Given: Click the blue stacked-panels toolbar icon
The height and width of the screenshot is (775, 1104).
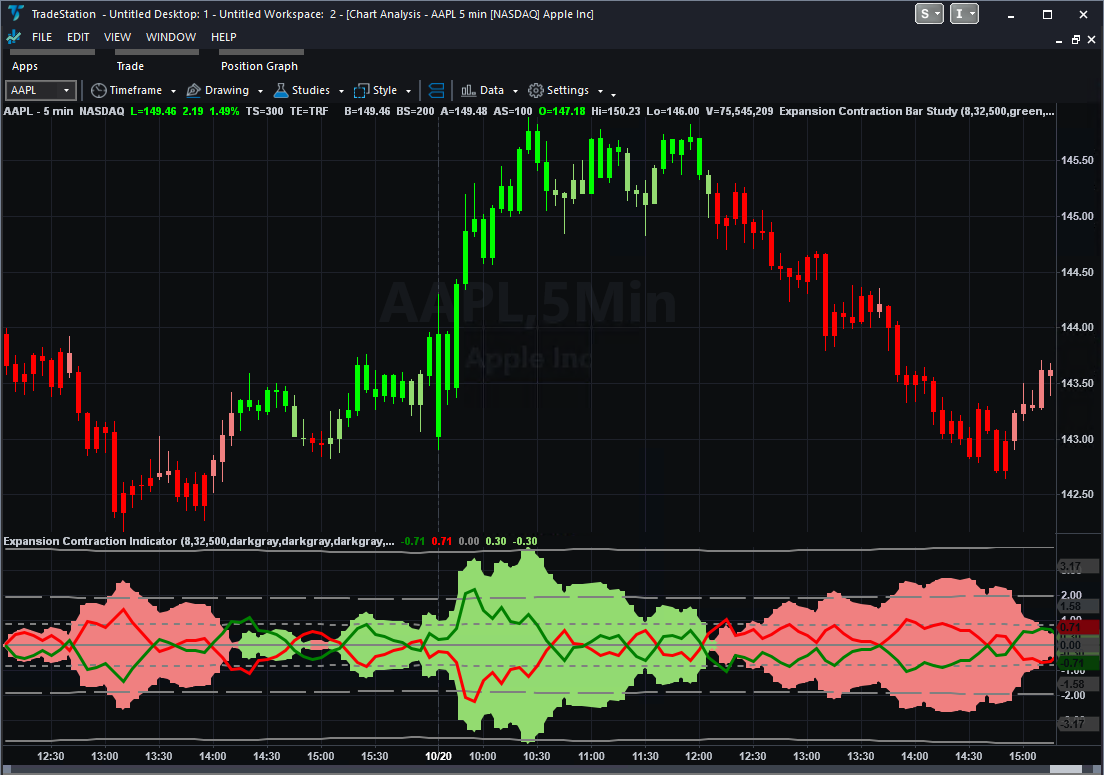Looking at the screenshot, I should point(437,90).
